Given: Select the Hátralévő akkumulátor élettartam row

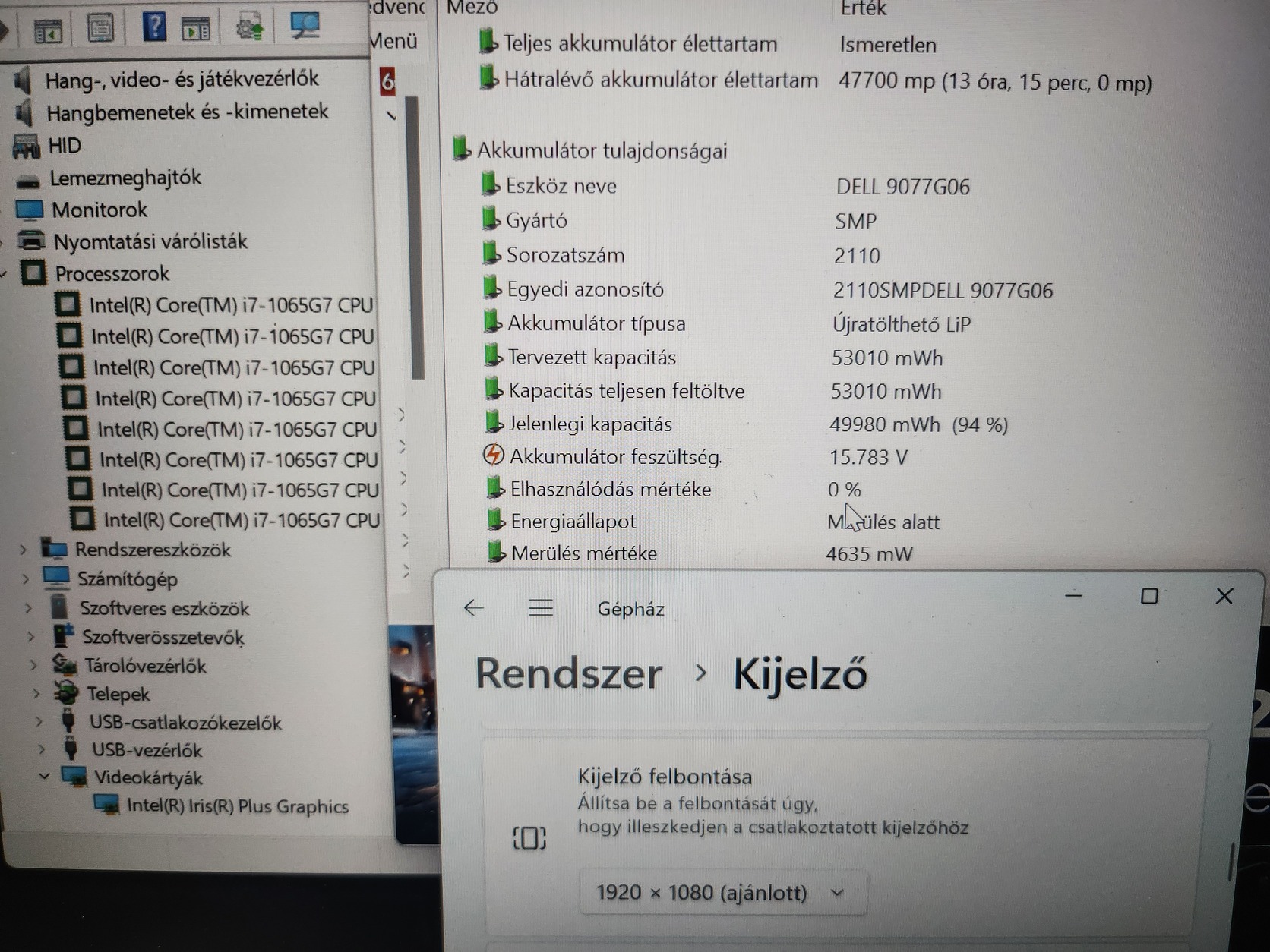Looking at the screenshot, I should pyautogui.click(x=816, y=80).
